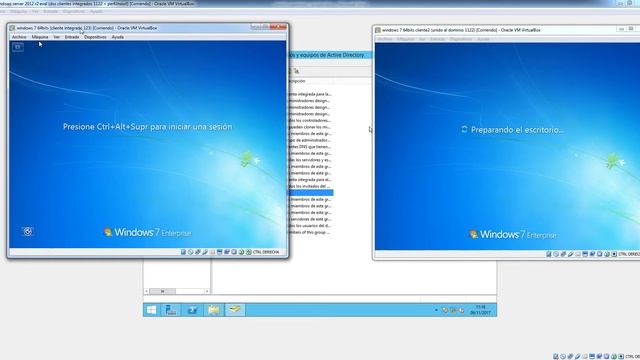Click the volume icon in server system tray
Viewport: 640px width, 360px height.
click(462, 310)
